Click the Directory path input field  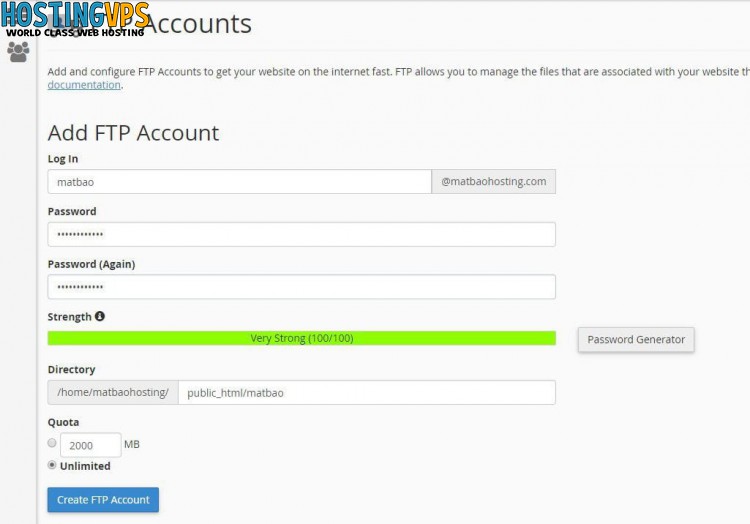click(367, 393)
